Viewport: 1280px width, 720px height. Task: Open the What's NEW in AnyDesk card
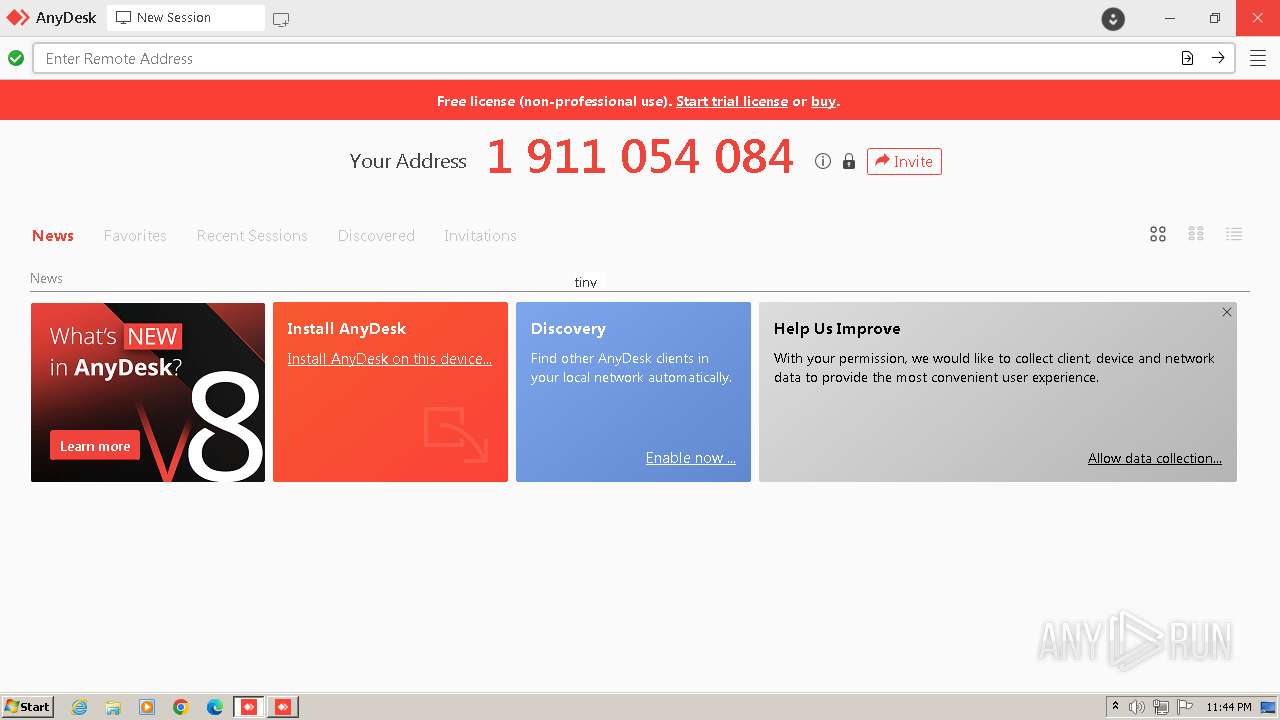(148, 392)
